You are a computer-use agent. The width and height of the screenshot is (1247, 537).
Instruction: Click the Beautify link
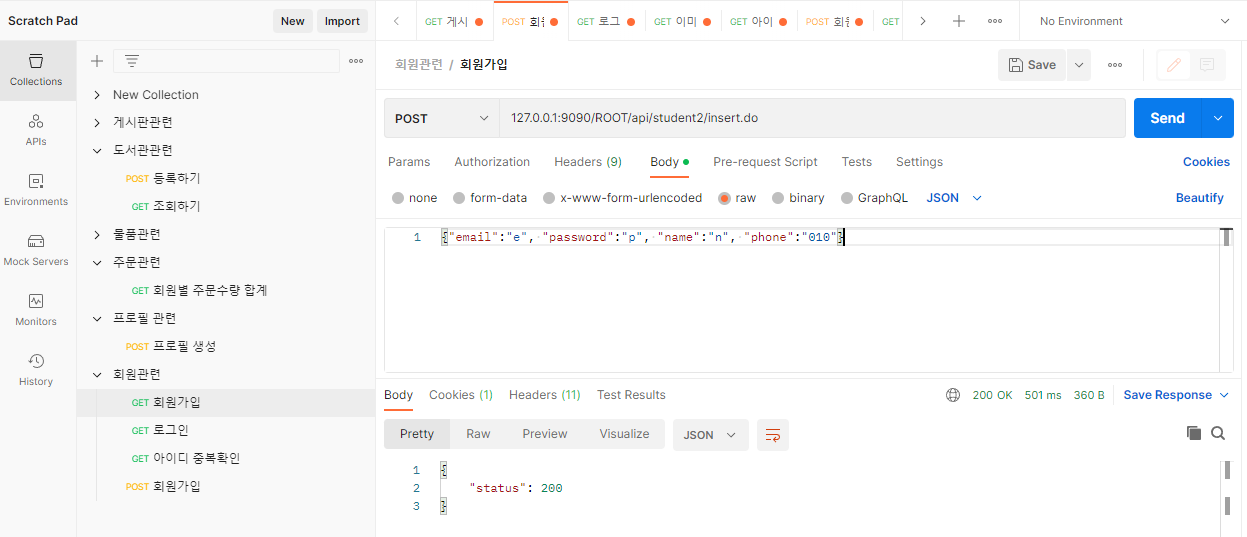click(1200, 198)
